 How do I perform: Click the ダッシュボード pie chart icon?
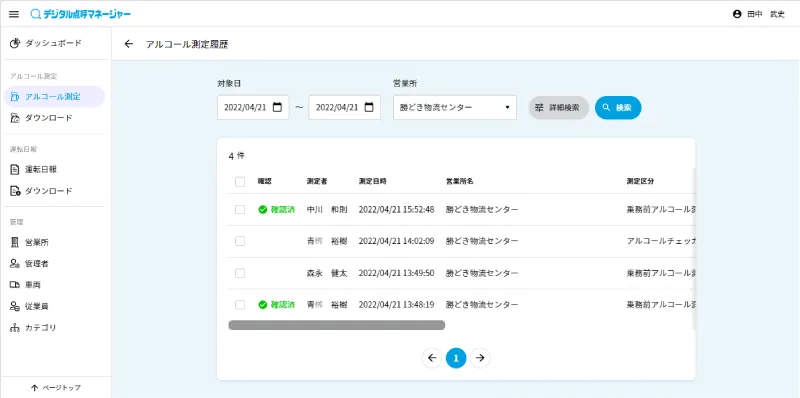(x=15, y=43)
